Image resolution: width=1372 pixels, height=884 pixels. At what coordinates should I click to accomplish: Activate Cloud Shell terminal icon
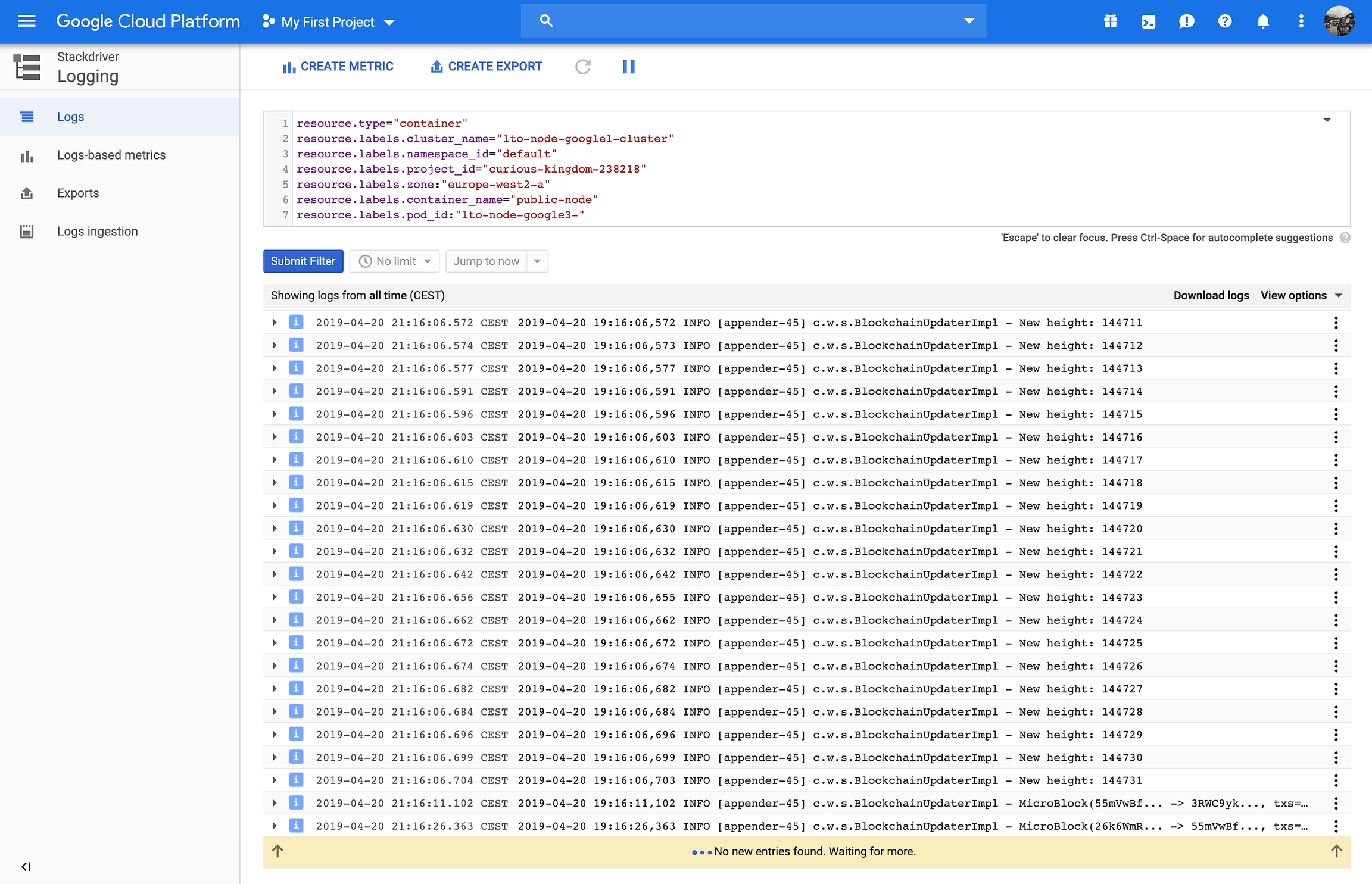point(1148,21)
